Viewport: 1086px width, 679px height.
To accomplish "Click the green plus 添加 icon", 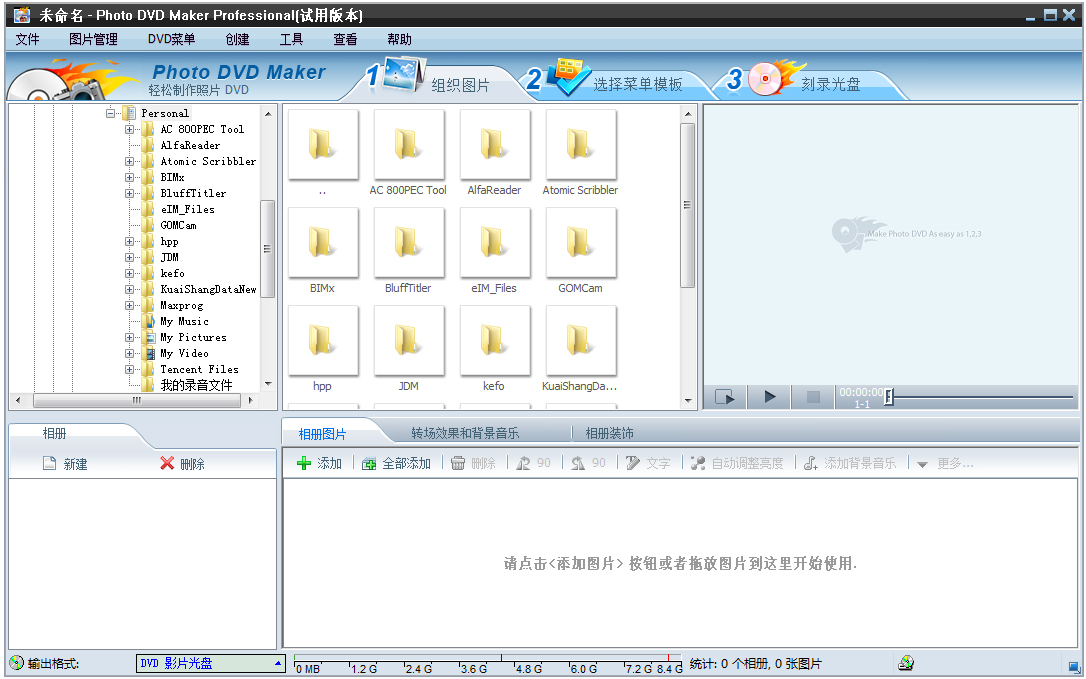I will 305,464.
